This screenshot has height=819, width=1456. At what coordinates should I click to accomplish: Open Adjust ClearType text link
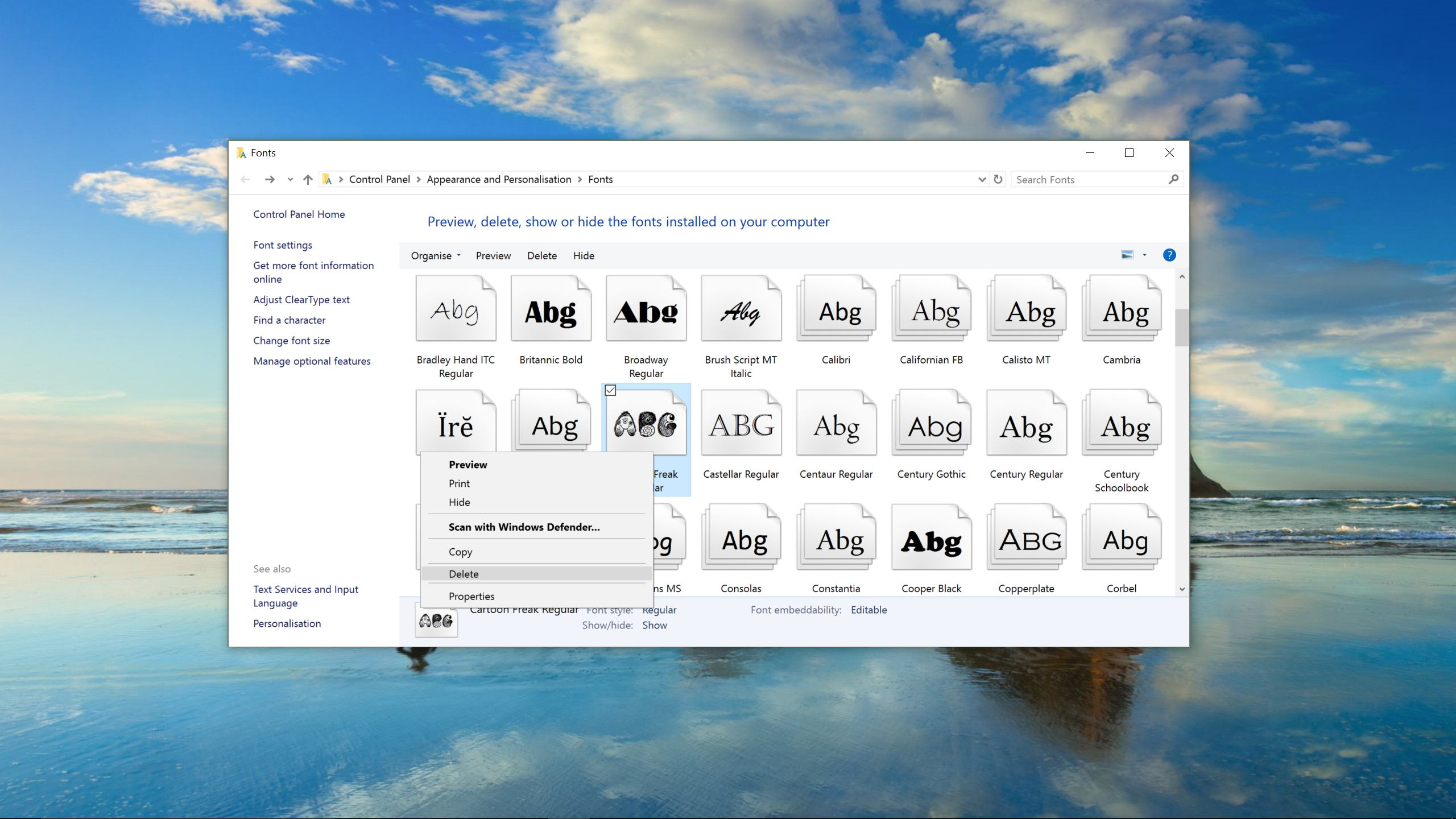(301, 300)
